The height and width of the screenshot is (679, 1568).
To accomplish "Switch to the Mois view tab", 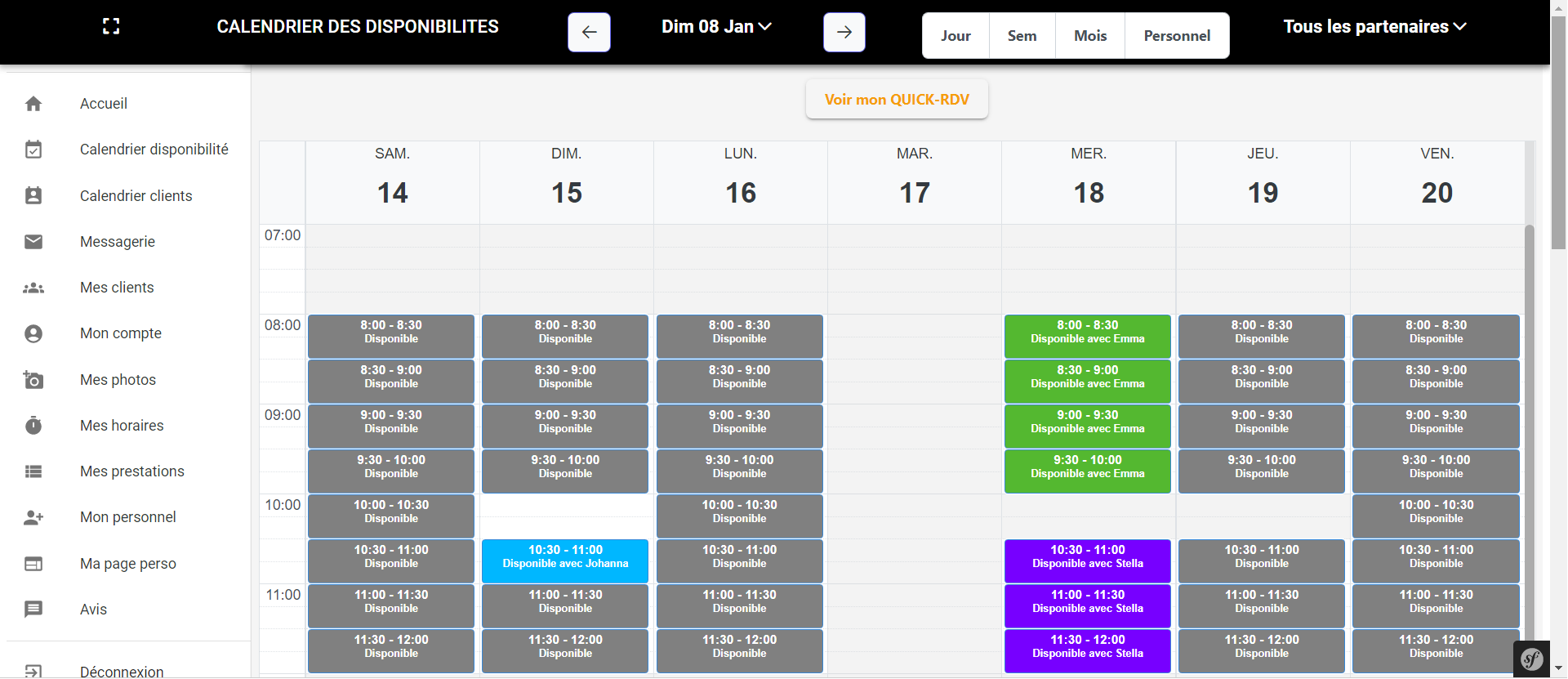I will click(1089, 36).
